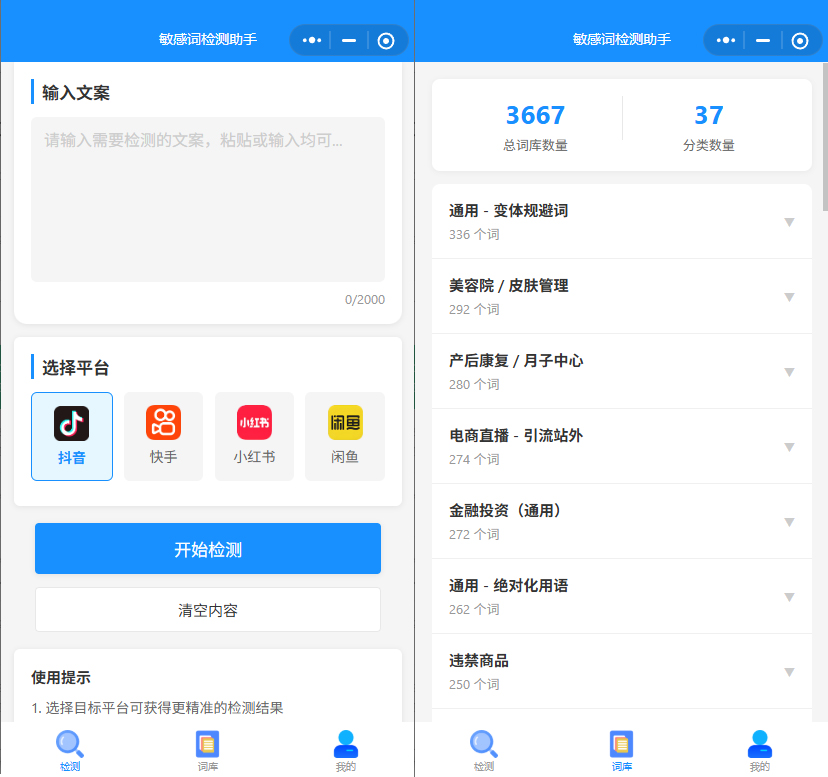Click the 336 个词 count text
Viewport: 828px width, 777px height.
click(474, 235)
